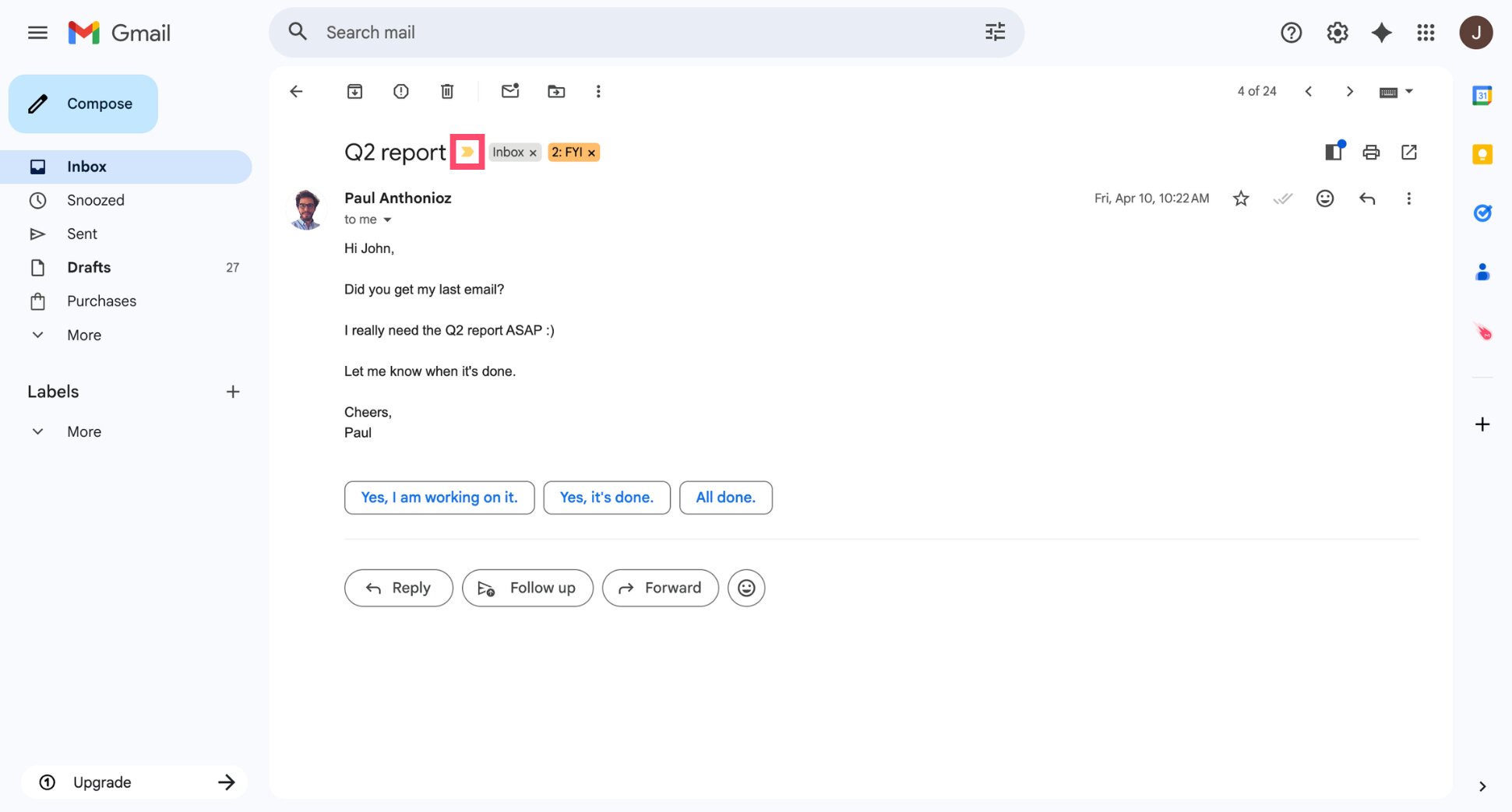Open the Drafts folder
The image size is (1512, 812).
pyautogui.click(x=126, y=267)
